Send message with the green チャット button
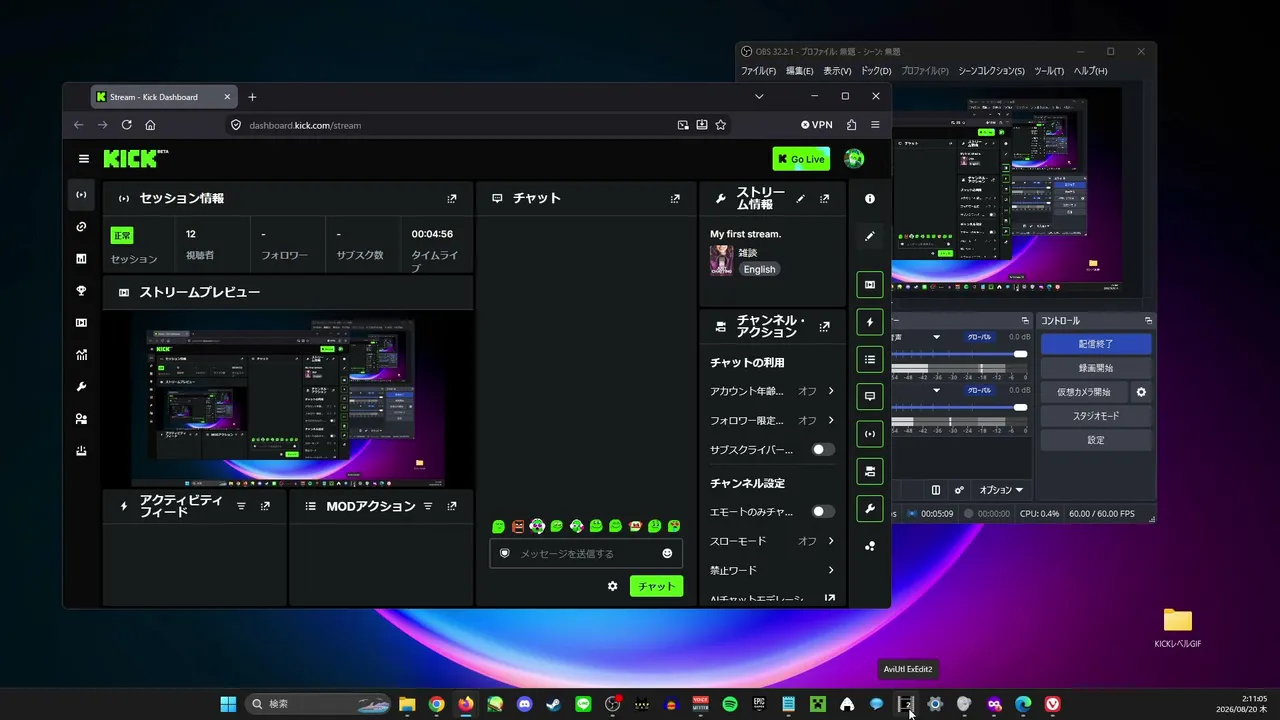Viewport: 1280px width, 720px height. point(656,586)
